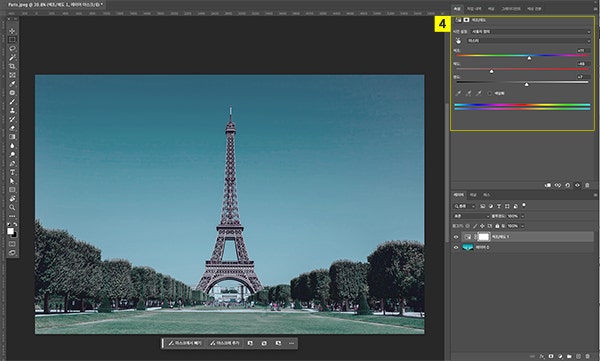
Task: Switch to the first Properties tab
Action: pos(457,9)
